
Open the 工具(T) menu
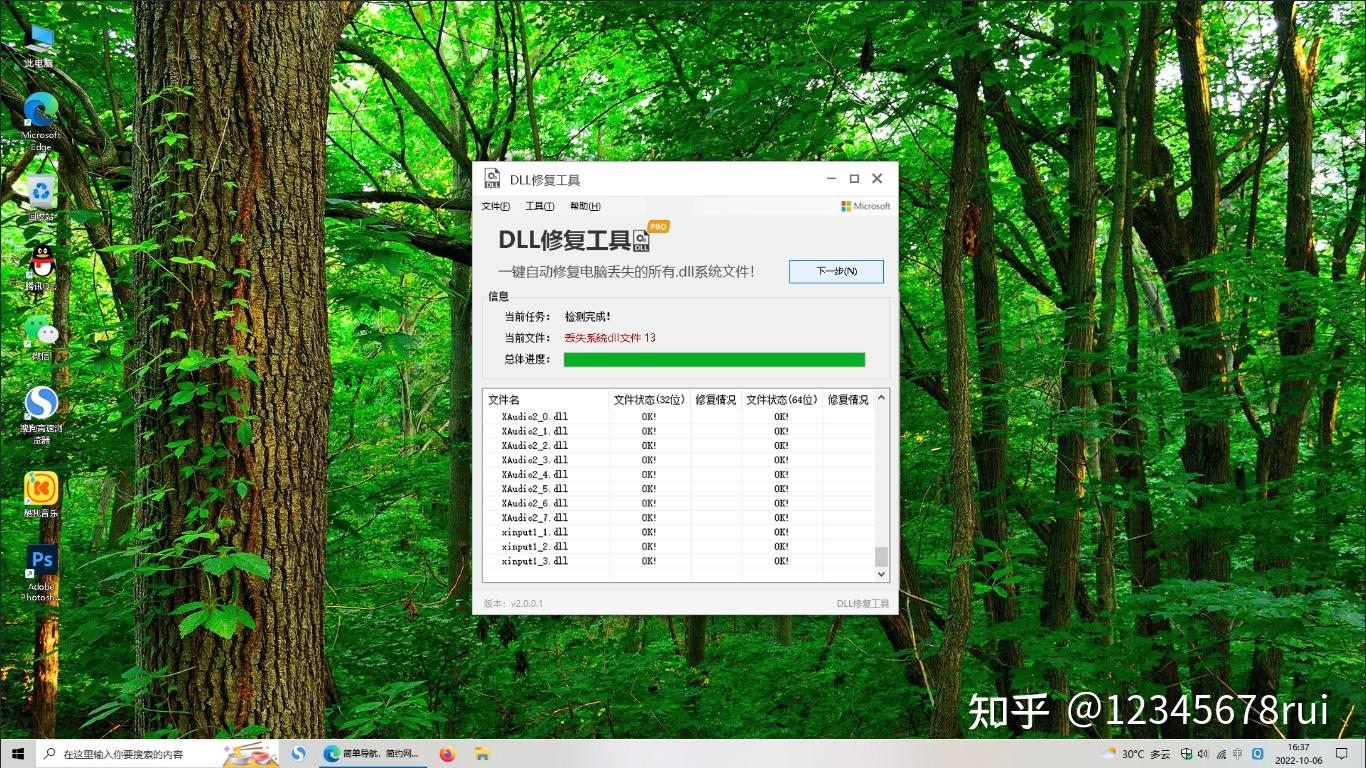[x=539, y=206]
